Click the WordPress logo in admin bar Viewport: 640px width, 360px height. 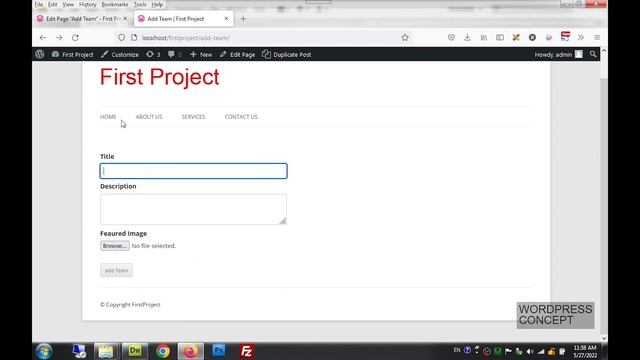pyautogui.click(x=40, y=54)
